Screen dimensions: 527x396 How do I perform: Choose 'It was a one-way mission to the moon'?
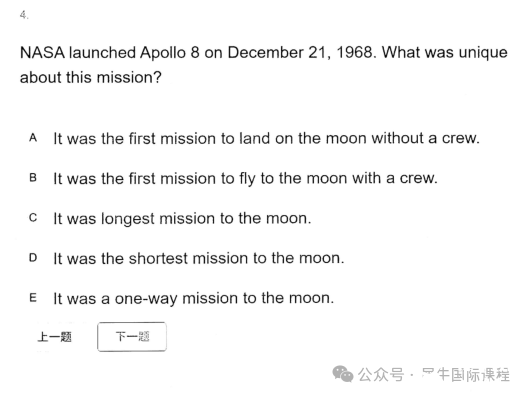click(x=194, y=299)
